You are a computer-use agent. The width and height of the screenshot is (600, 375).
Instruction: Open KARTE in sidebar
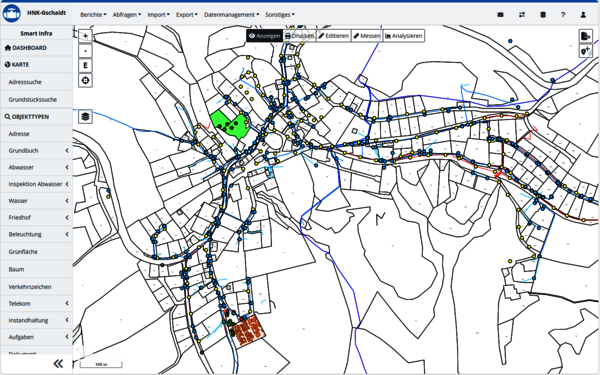click(x=36, y=65)
